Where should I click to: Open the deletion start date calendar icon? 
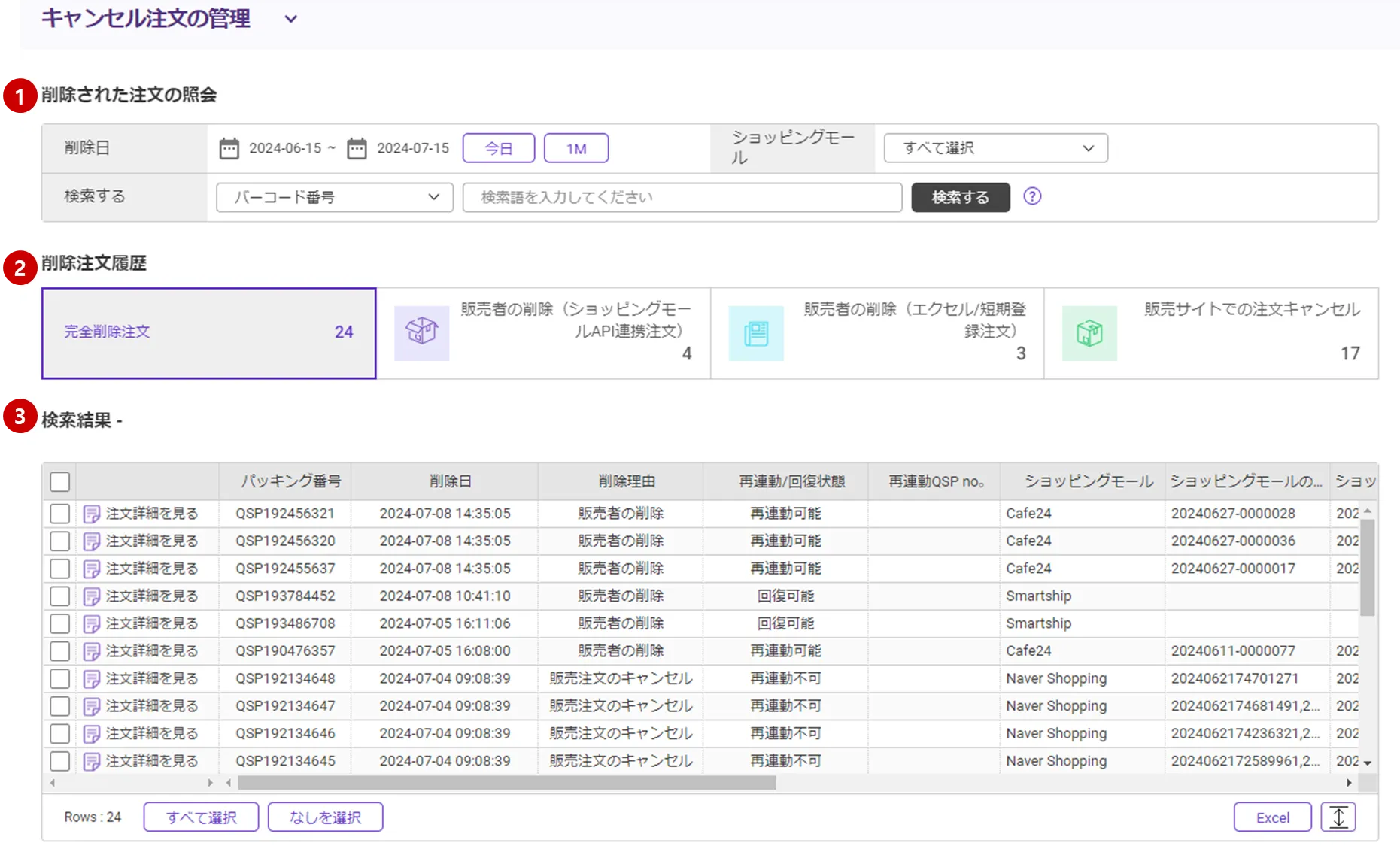tap(229, 149)
